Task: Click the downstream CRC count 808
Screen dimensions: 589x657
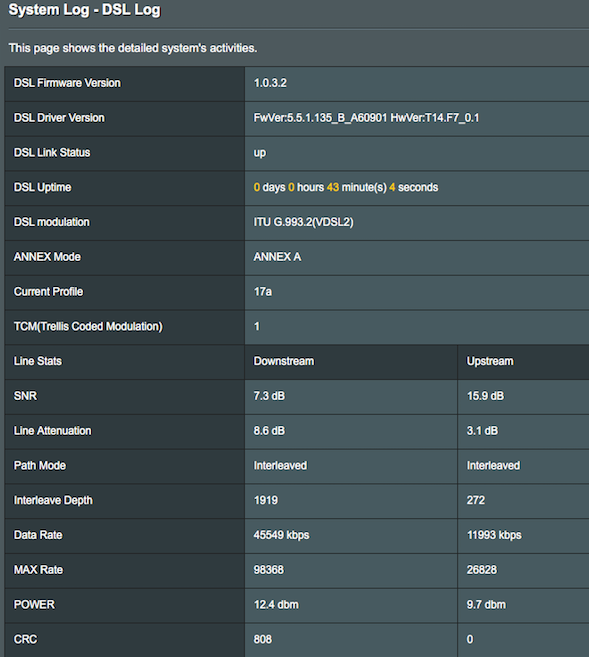Action: click(263, 639)
